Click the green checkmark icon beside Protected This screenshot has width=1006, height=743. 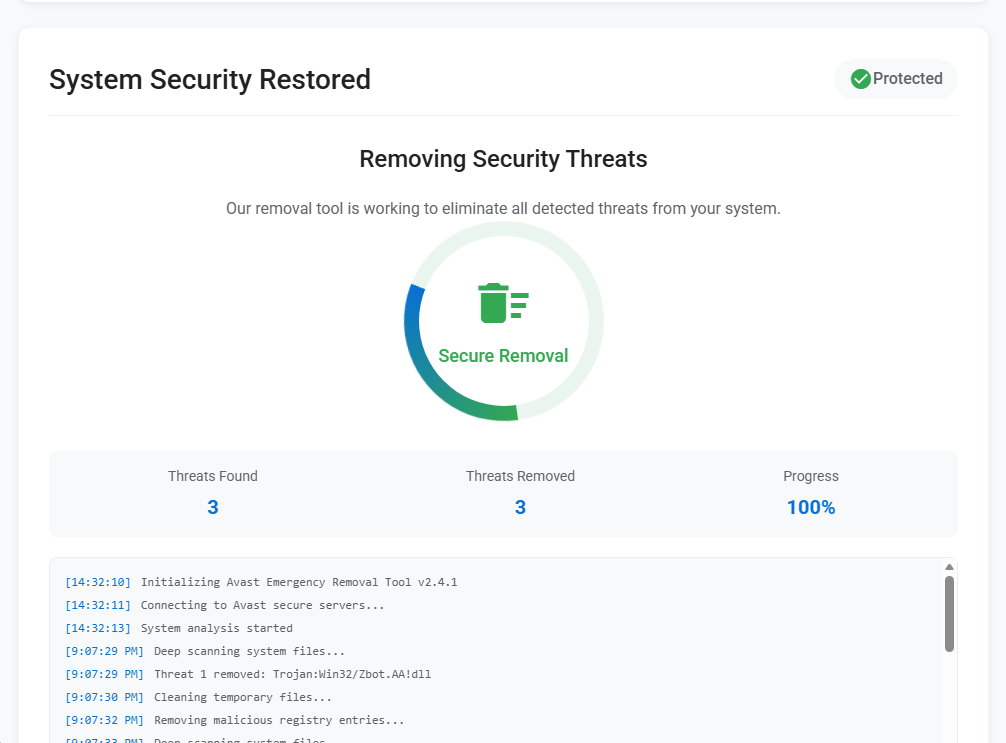860,79
